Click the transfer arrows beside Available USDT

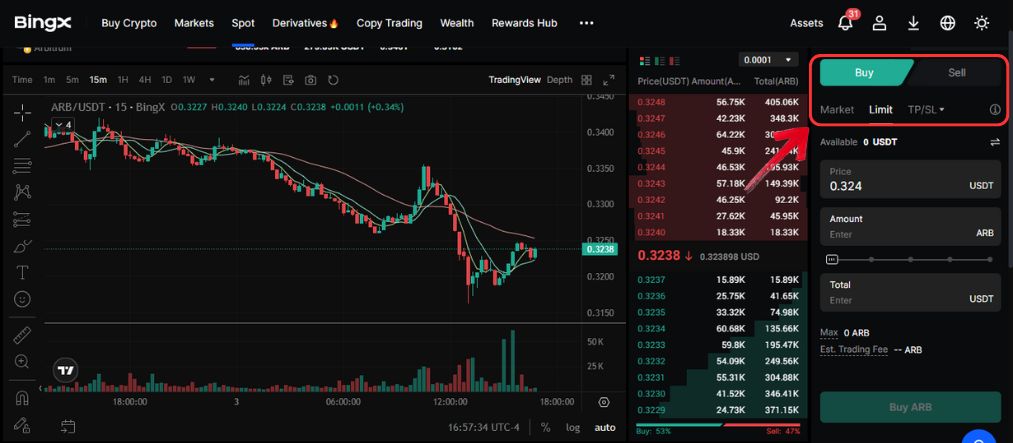click(x=995, y=142)
